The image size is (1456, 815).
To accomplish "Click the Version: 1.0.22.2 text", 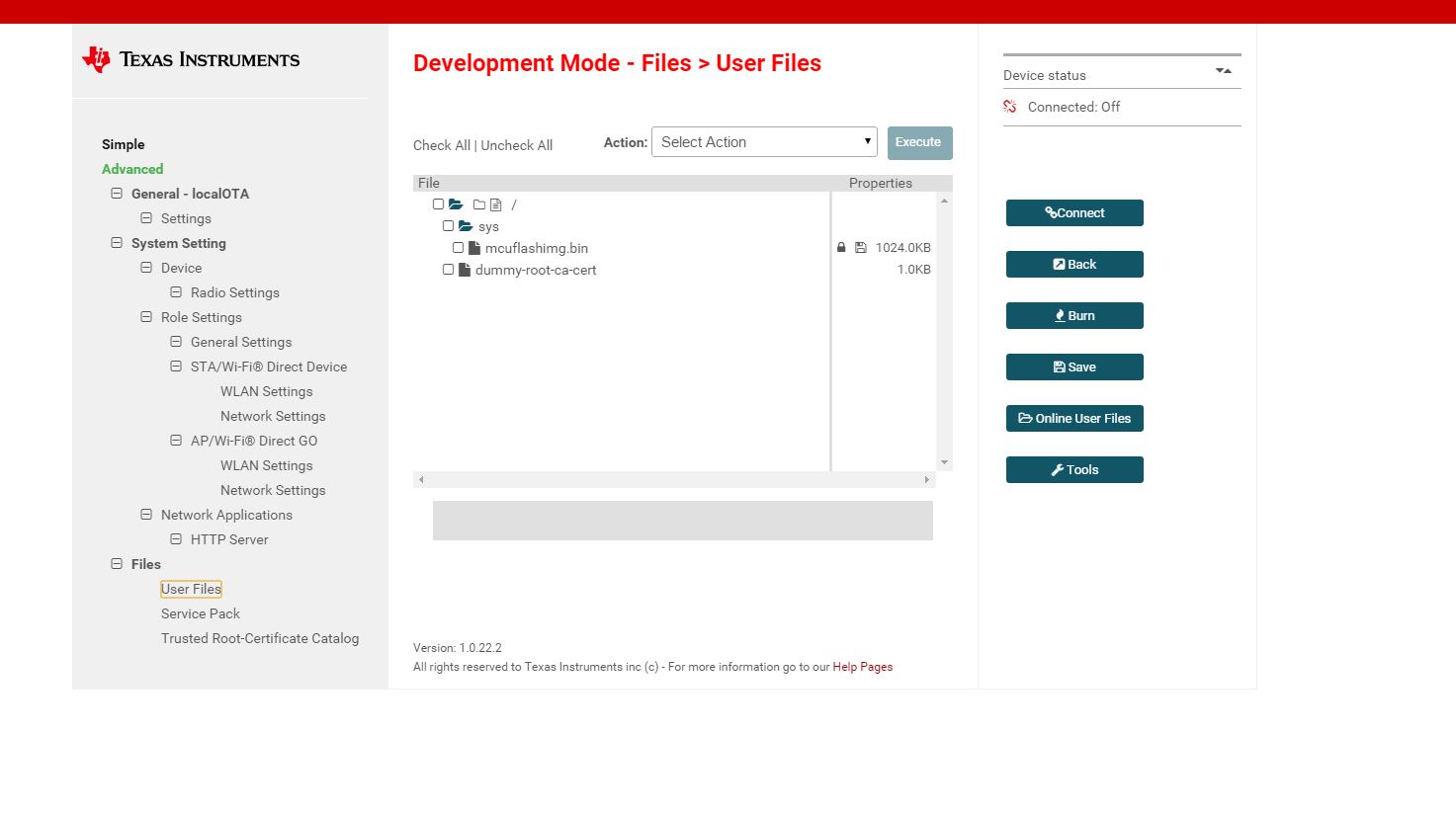I will pos(458,648).
